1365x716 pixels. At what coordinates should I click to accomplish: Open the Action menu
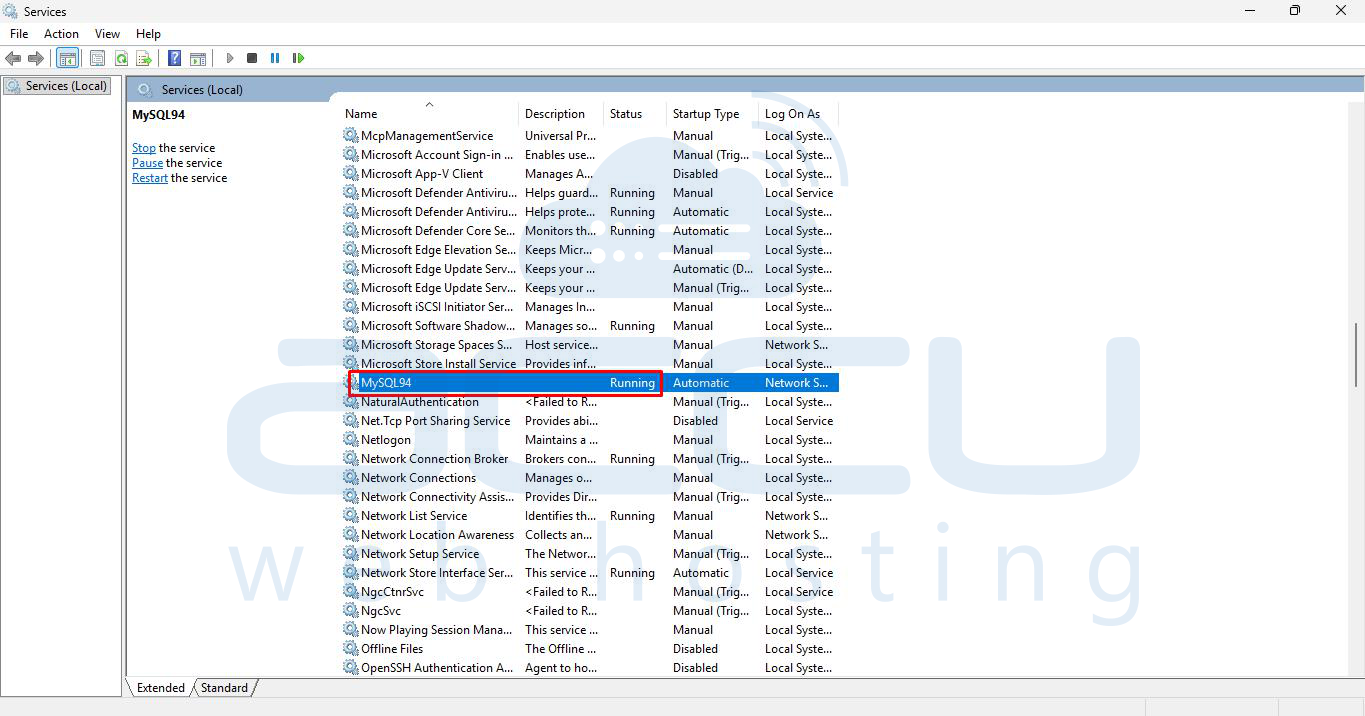61,34
